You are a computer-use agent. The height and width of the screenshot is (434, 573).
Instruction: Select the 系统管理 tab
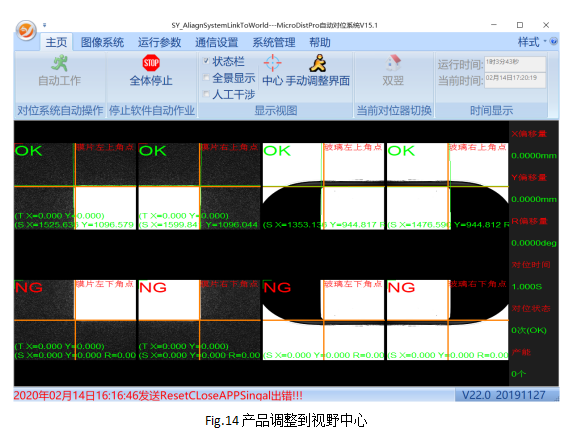click(x=274, y=42)
